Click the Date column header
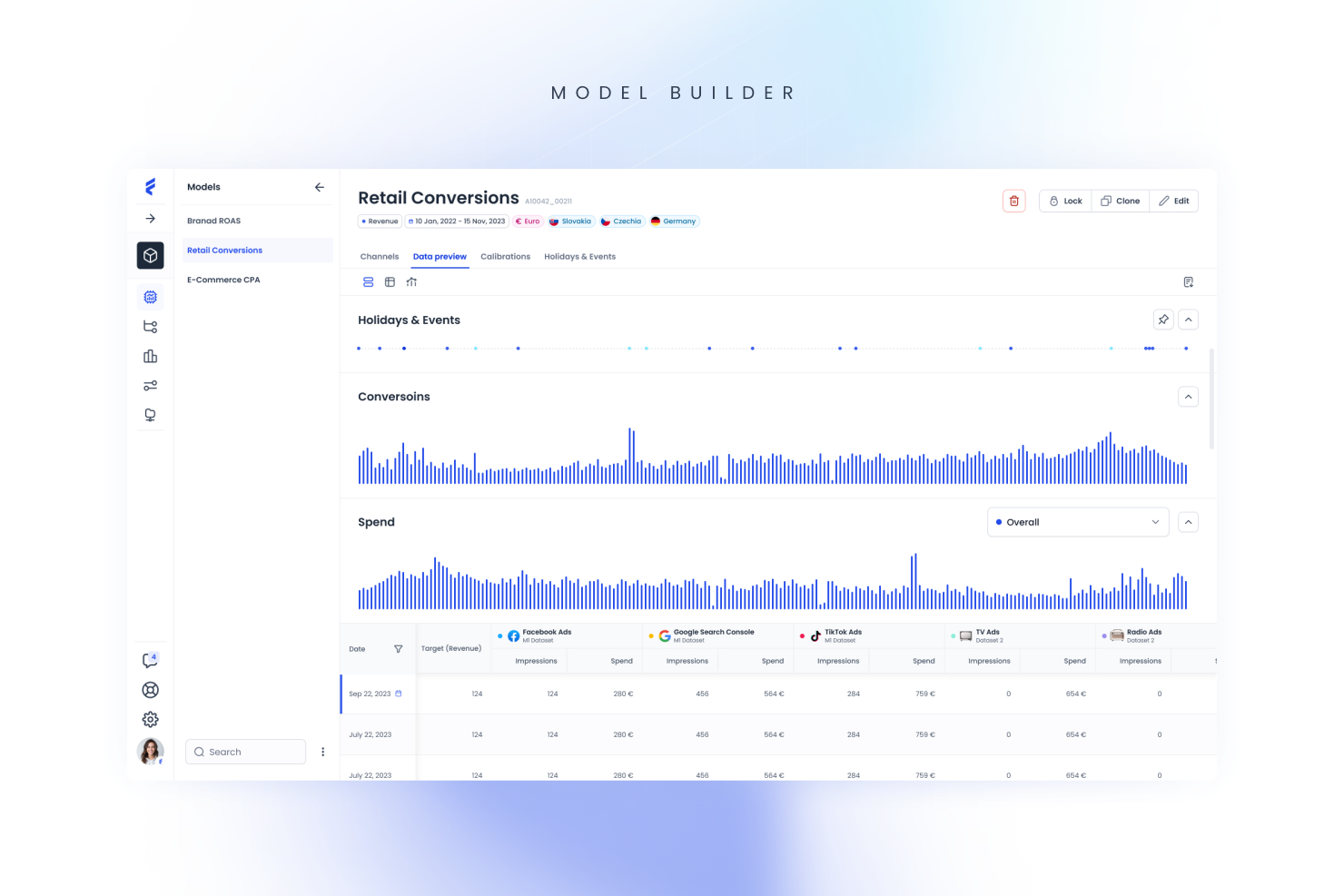Screen dimensions: 1344x896 357,649
